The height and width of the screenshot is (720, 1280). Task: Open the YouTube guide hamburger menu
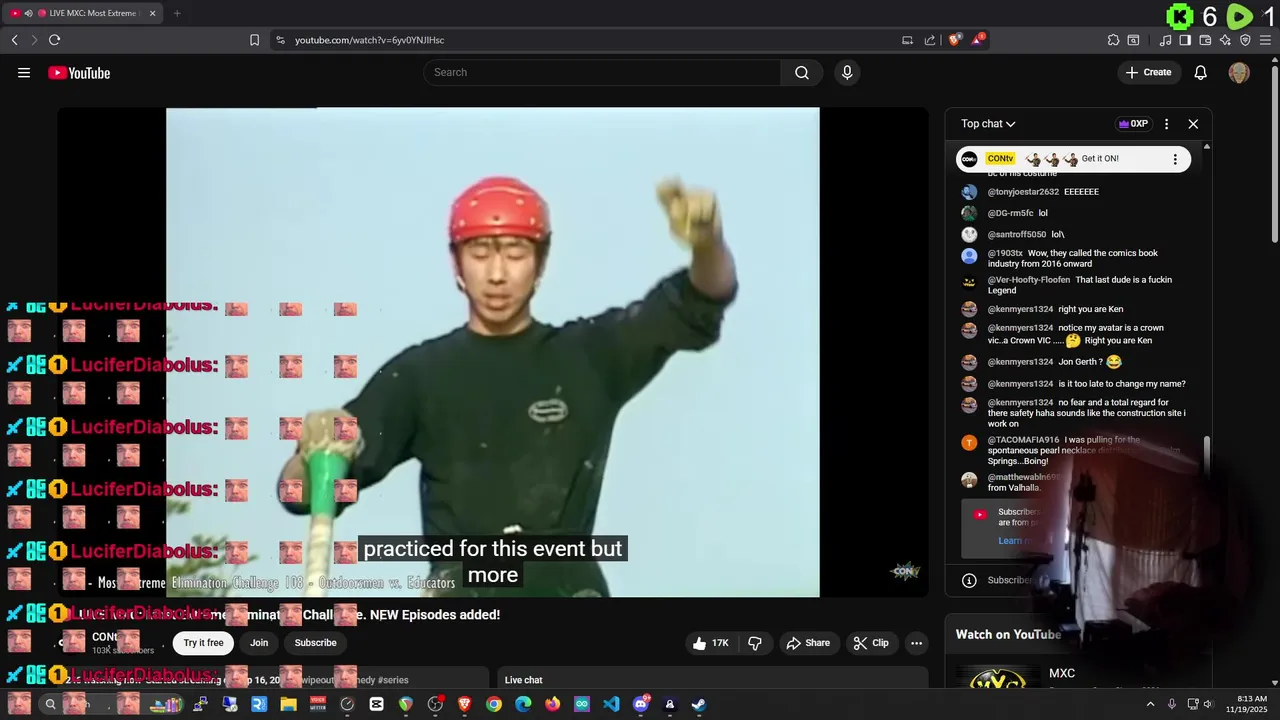point(24,73)
